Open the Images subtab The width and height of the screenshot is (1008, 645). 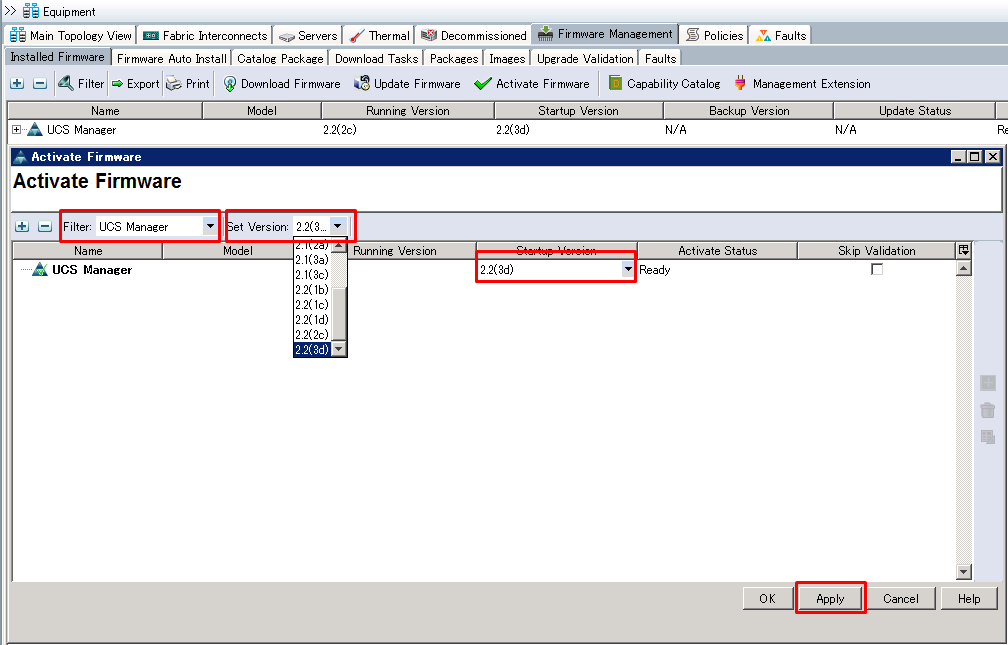(507, 59)
